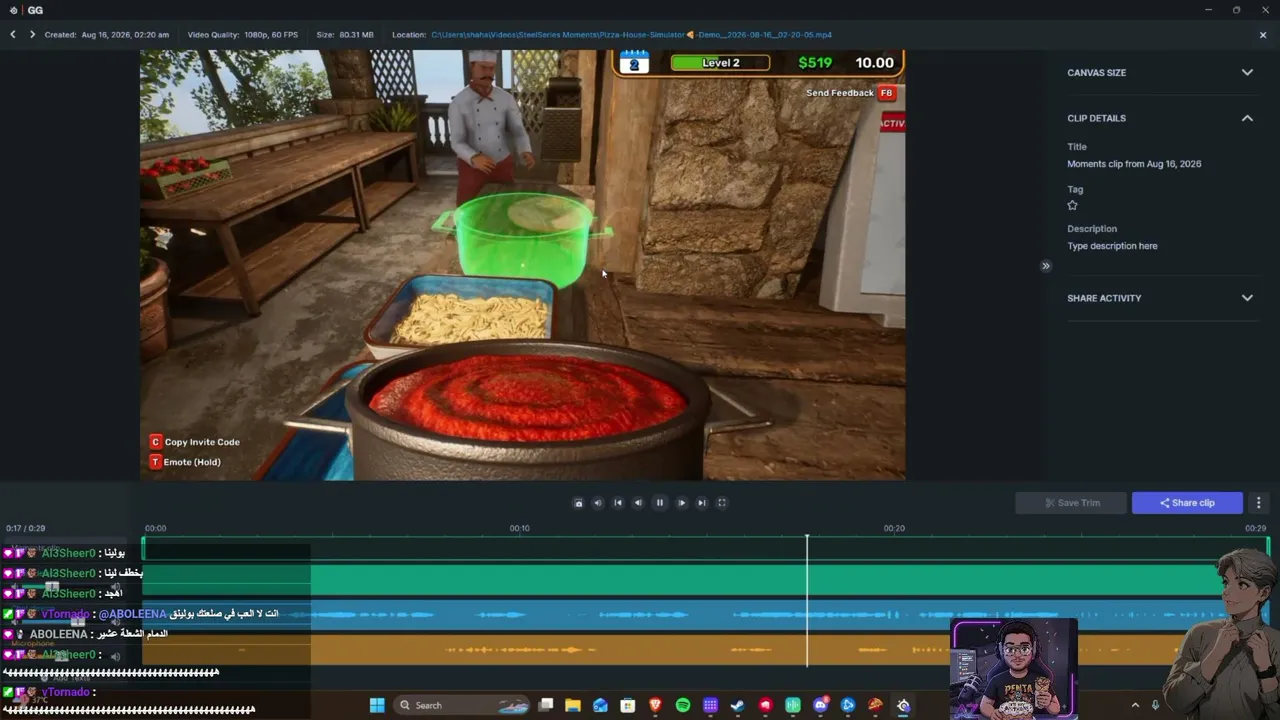
Task: Open Task View from the taskbar
Action: point(546,705)
